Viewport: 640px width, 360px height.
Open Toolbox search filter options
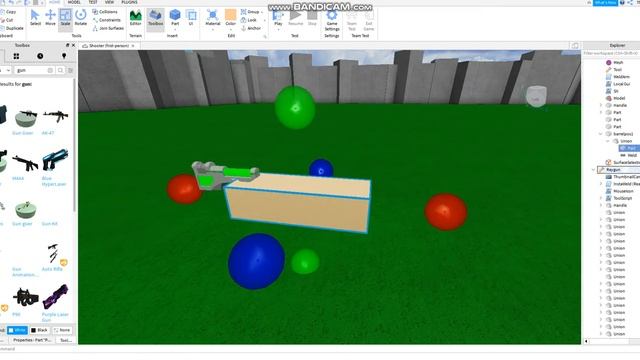71,70
